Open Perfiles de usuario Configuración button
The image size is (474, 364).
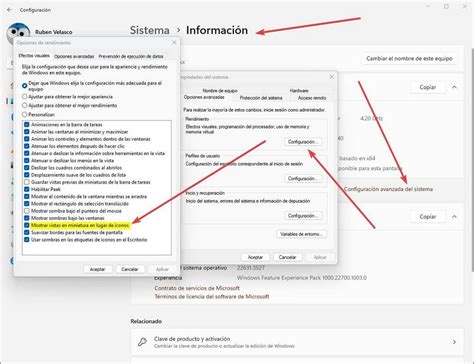(303, 179)
